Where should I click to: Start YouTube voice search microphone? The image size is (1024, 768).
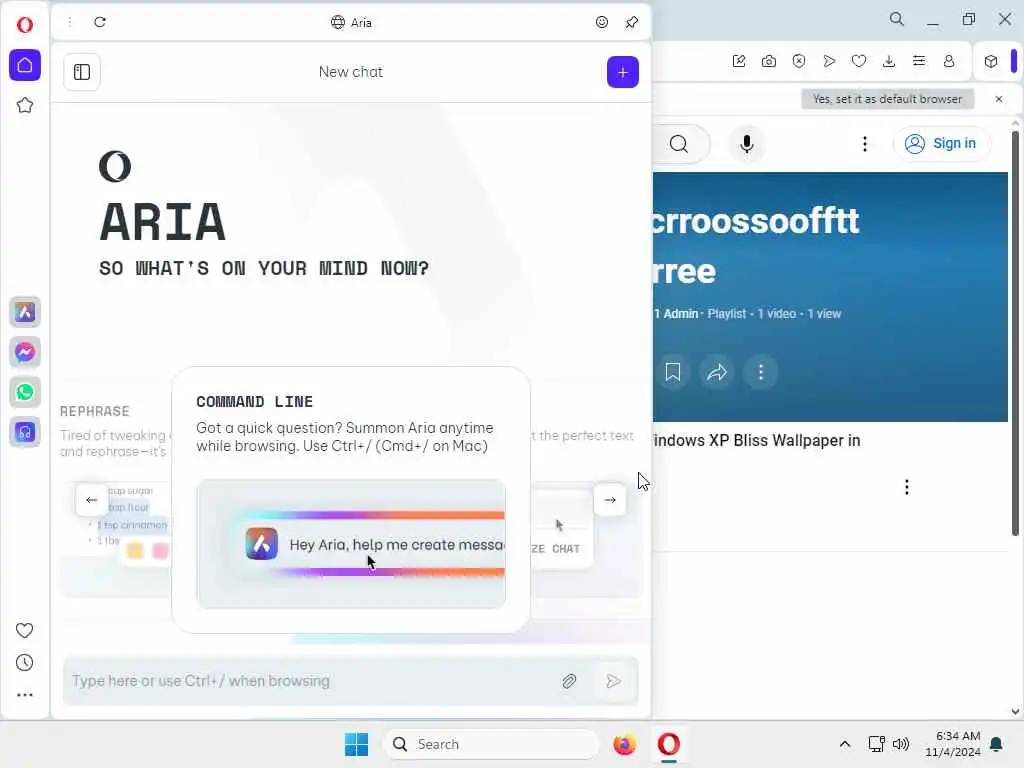tap(747, 143)
